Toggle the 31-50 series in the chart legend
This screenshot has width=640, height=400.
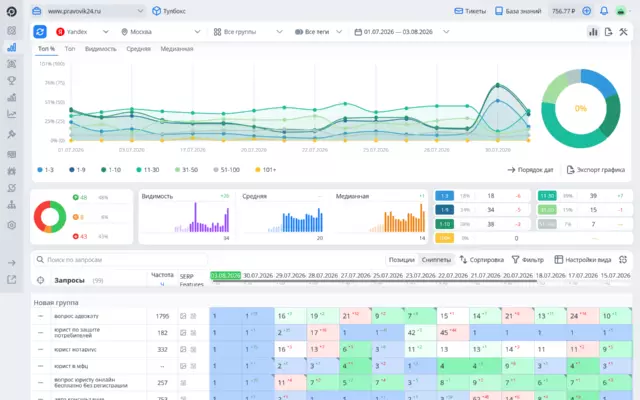click(x=187, y=170)
